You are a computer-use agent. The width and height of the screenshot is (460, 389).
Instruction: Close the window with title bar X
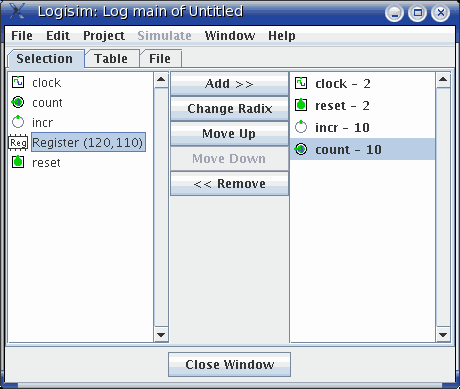coord(441,13)
